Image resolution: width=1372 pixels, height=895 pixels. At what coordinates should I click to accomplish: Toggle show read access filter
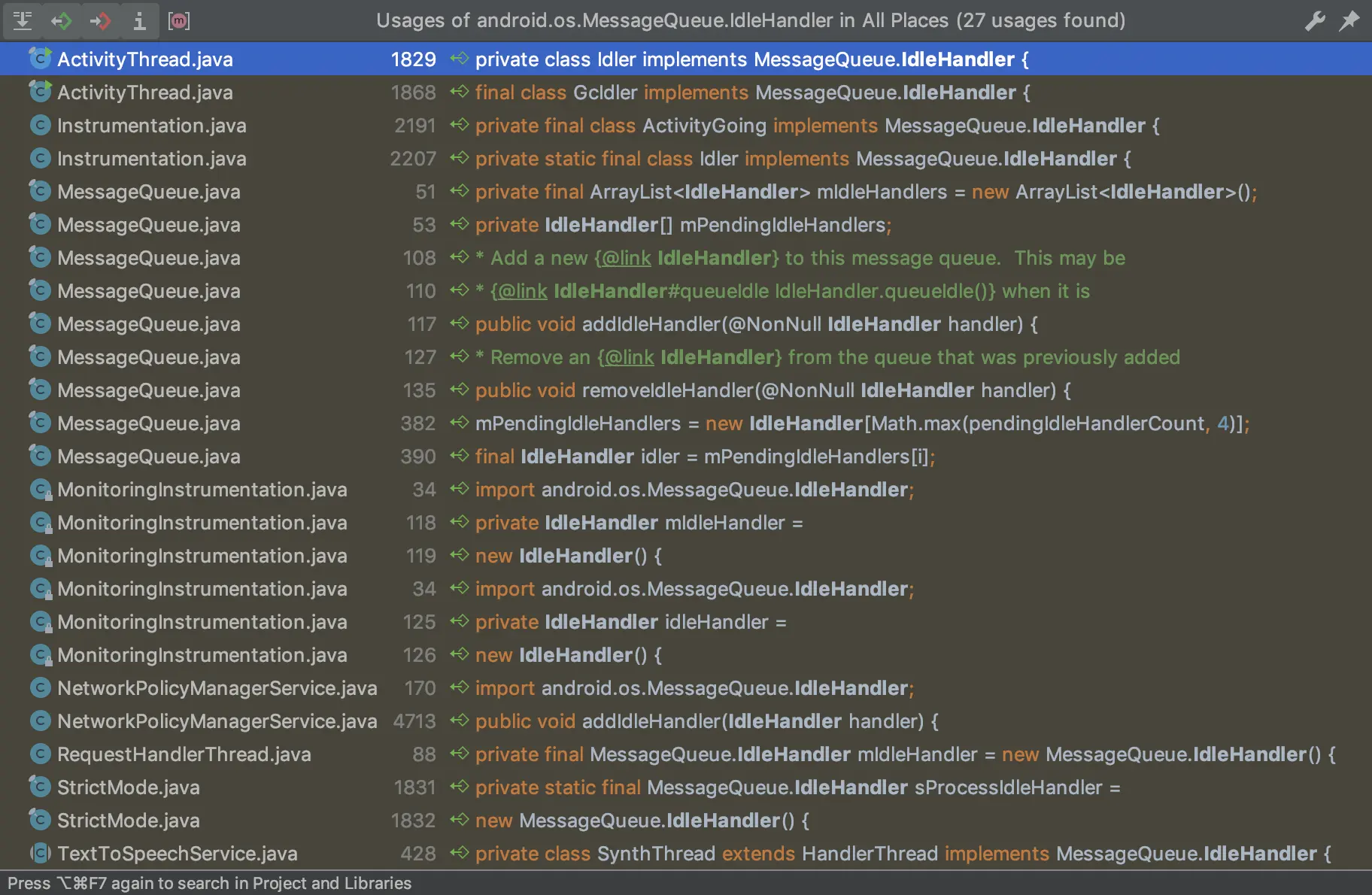62,20
